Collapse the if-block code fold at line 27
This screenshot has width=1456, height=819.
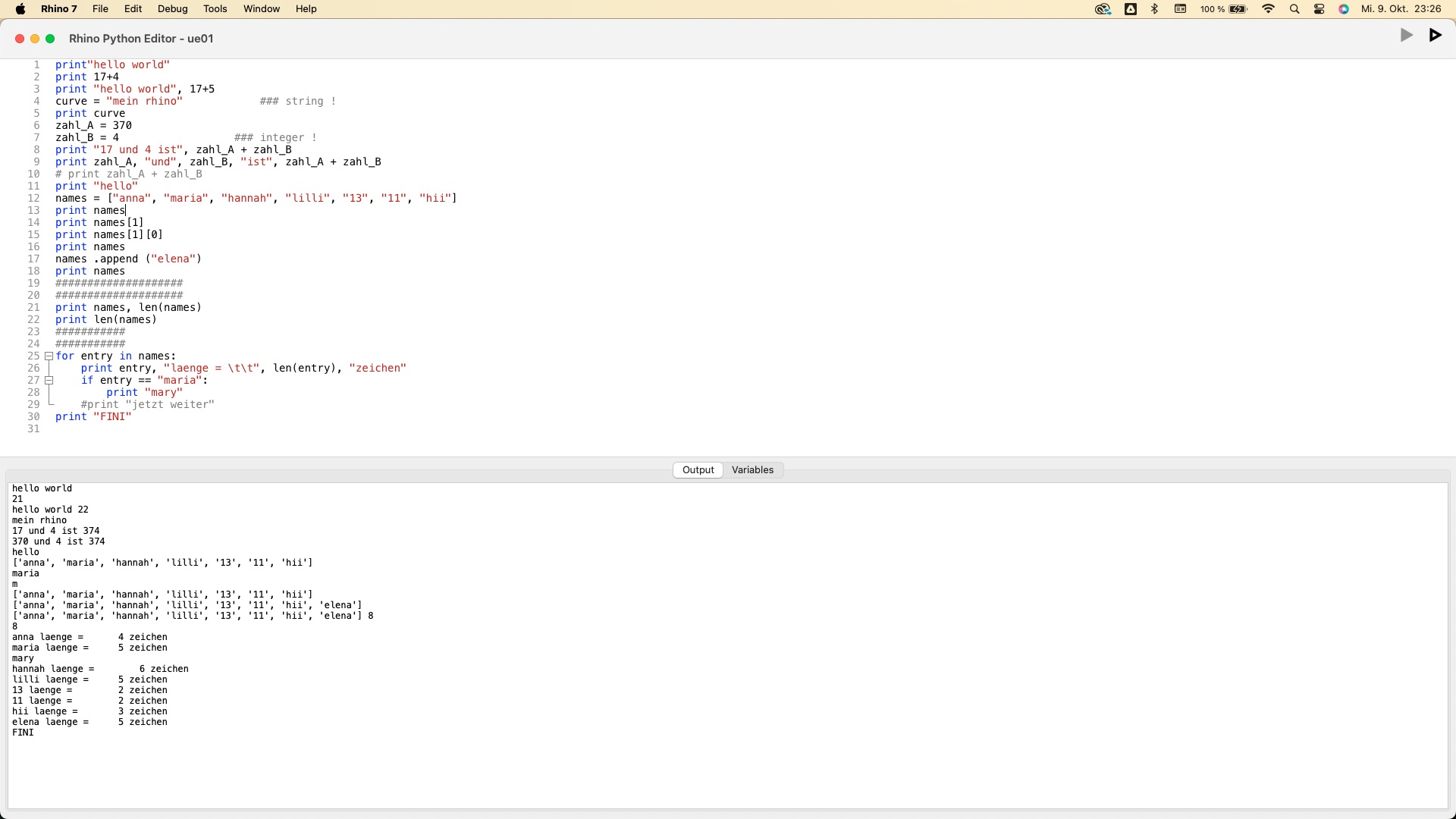49,381
